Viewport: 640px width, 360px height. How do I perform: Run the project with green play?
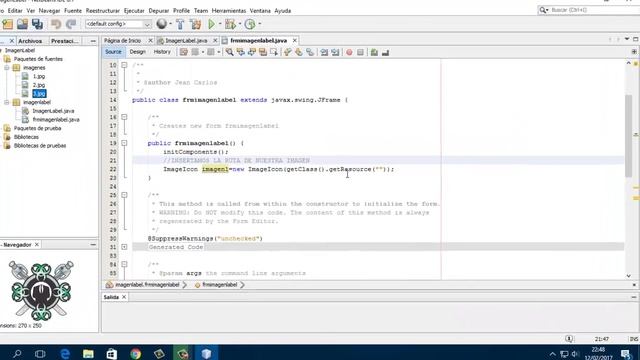click(x=211, y=24)
